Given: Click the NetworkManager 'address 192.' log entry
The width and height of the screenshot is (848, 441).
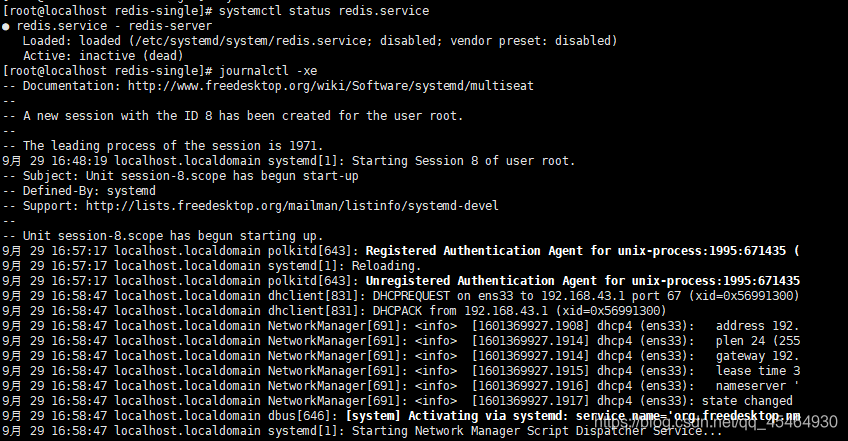Looking at the screenshot, I should (401, 326).
